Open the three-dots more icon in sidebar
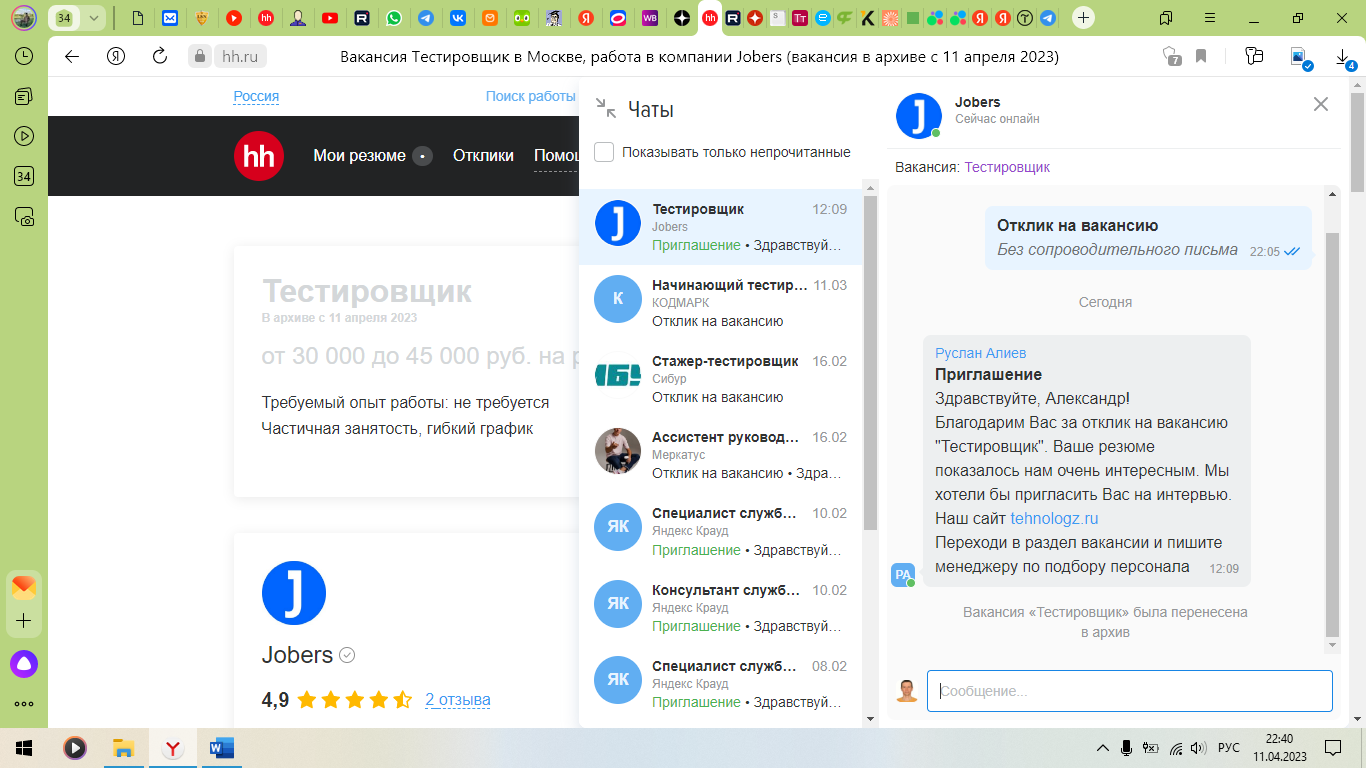Screen dimensions: 1366x768 (x=24, y=703)
